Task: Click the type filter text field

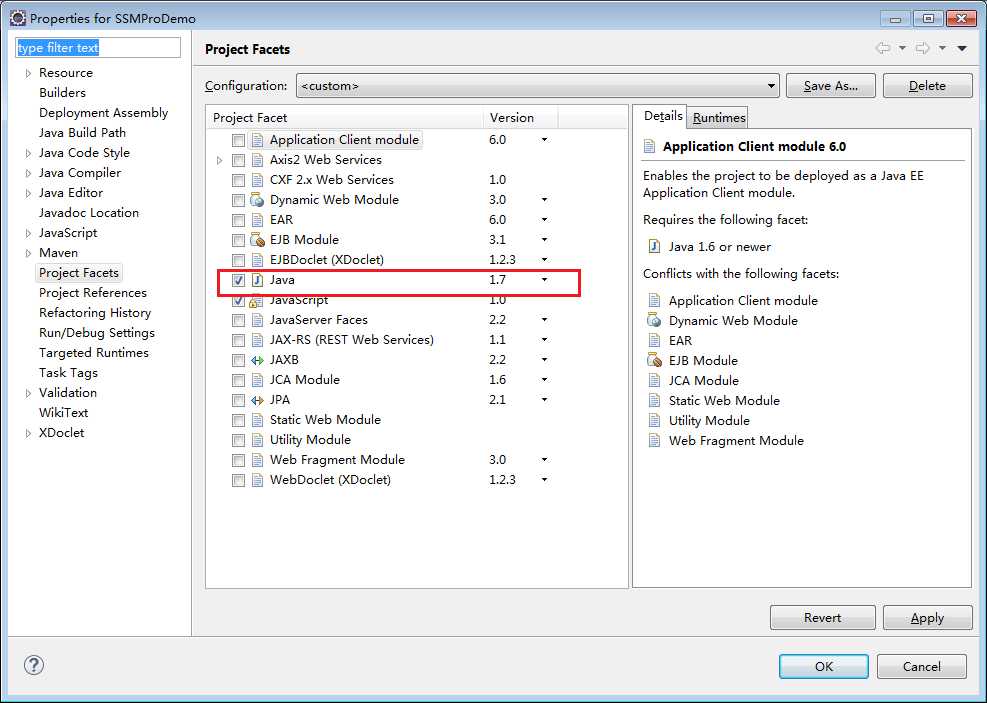Action: coord(98,48)
